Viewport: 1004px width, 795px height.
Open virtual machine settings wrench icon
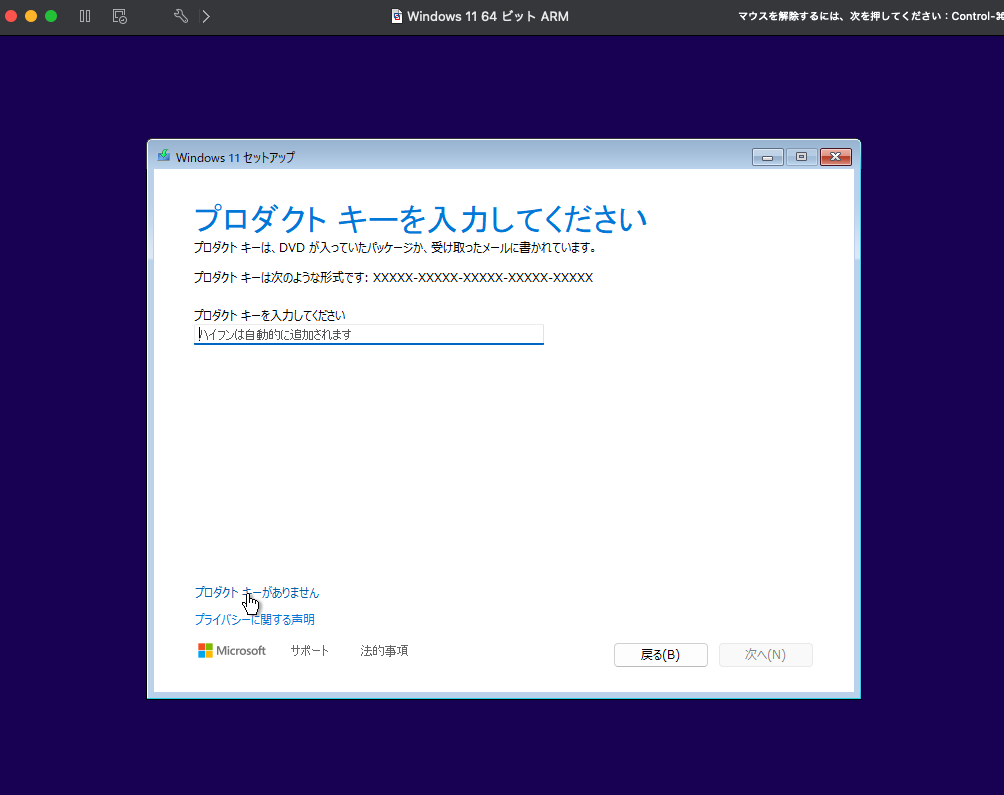181,16
